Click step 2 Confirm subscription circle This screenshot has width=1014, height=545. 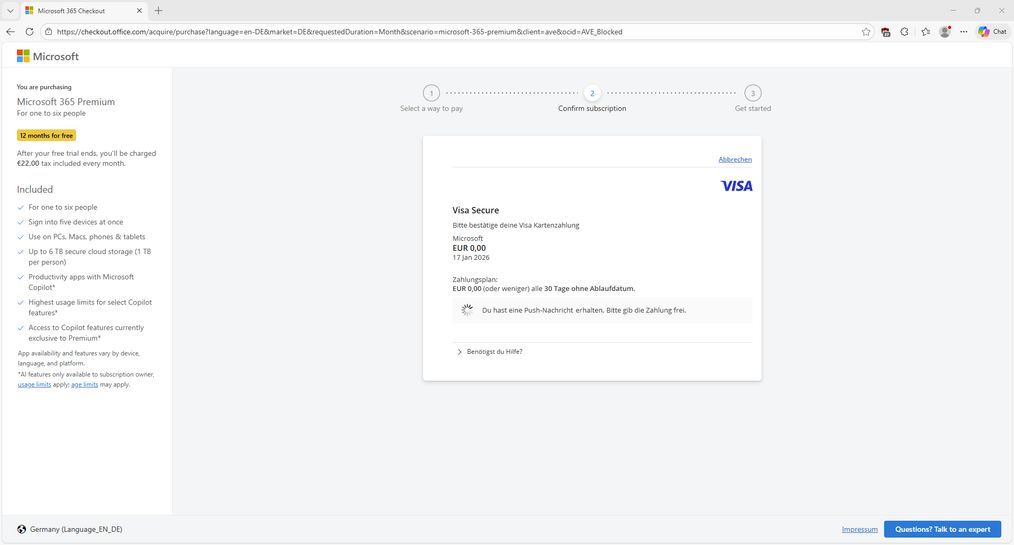[x=592, y=93]
